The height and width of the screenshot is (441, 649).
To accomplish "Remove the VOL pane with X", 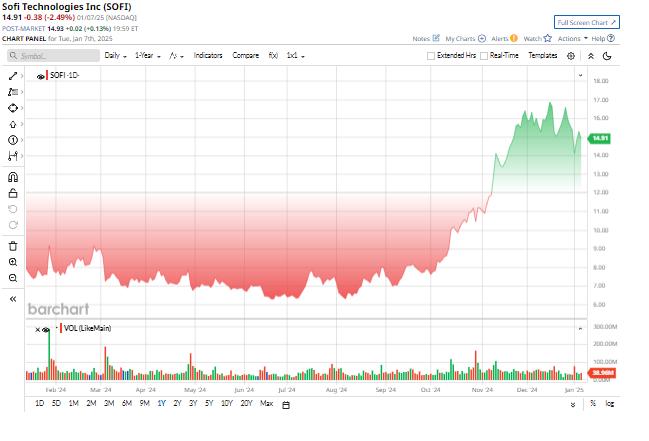I will 38,330.
